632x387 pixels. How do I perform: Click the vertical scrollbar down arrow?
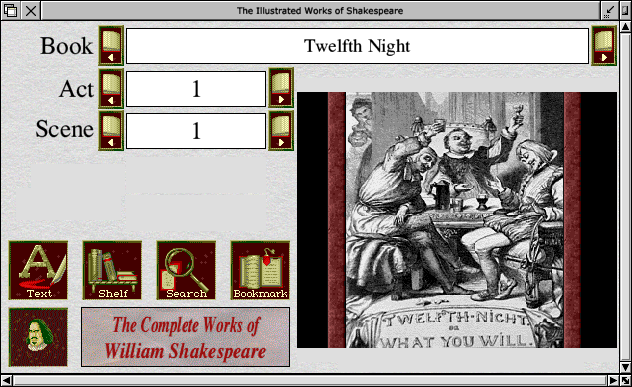click(626, 367)
